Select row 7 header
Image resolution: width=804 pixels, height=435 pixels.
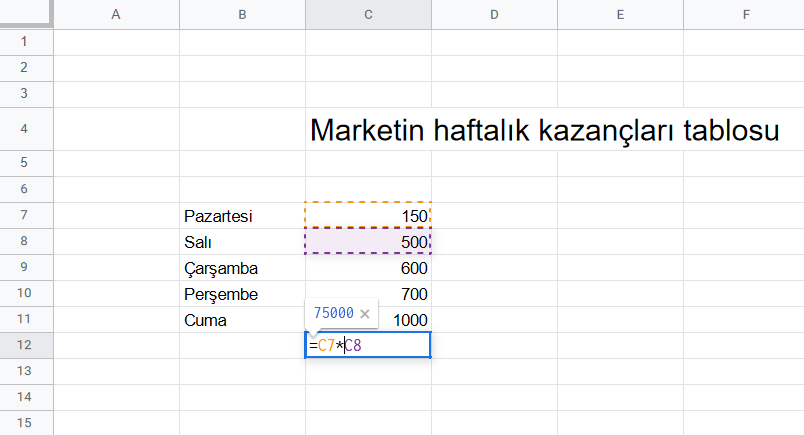[x=26, y=215]
